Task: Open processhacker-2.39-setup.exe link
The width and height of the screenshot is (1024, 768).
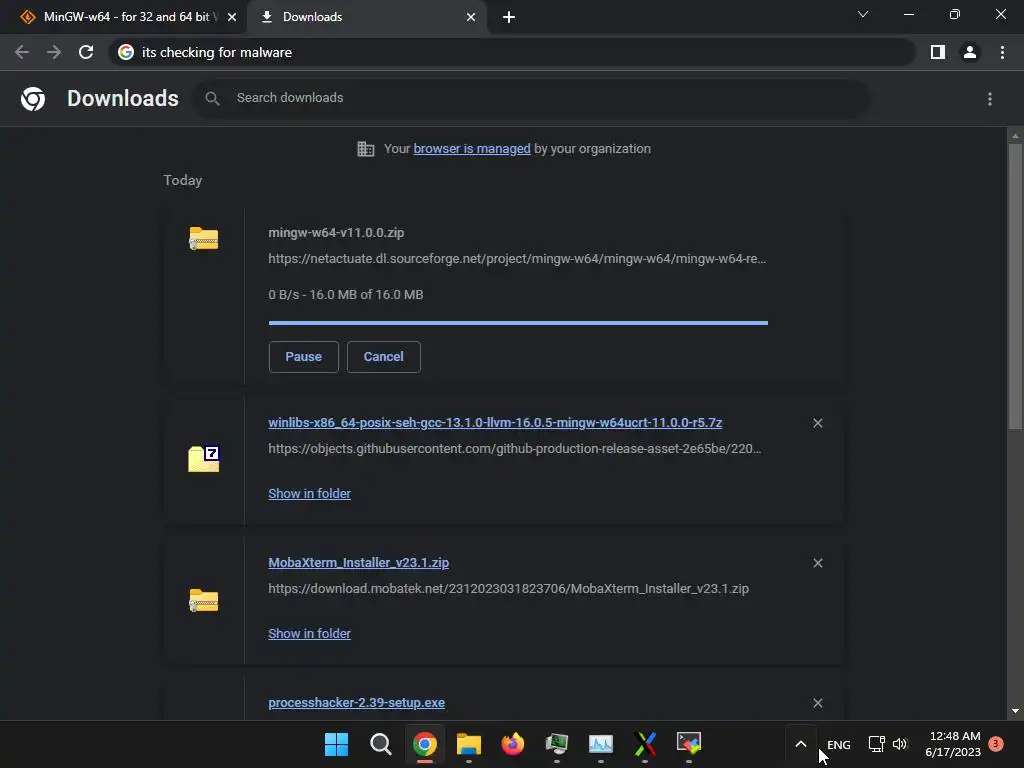Action: point(357,703)
